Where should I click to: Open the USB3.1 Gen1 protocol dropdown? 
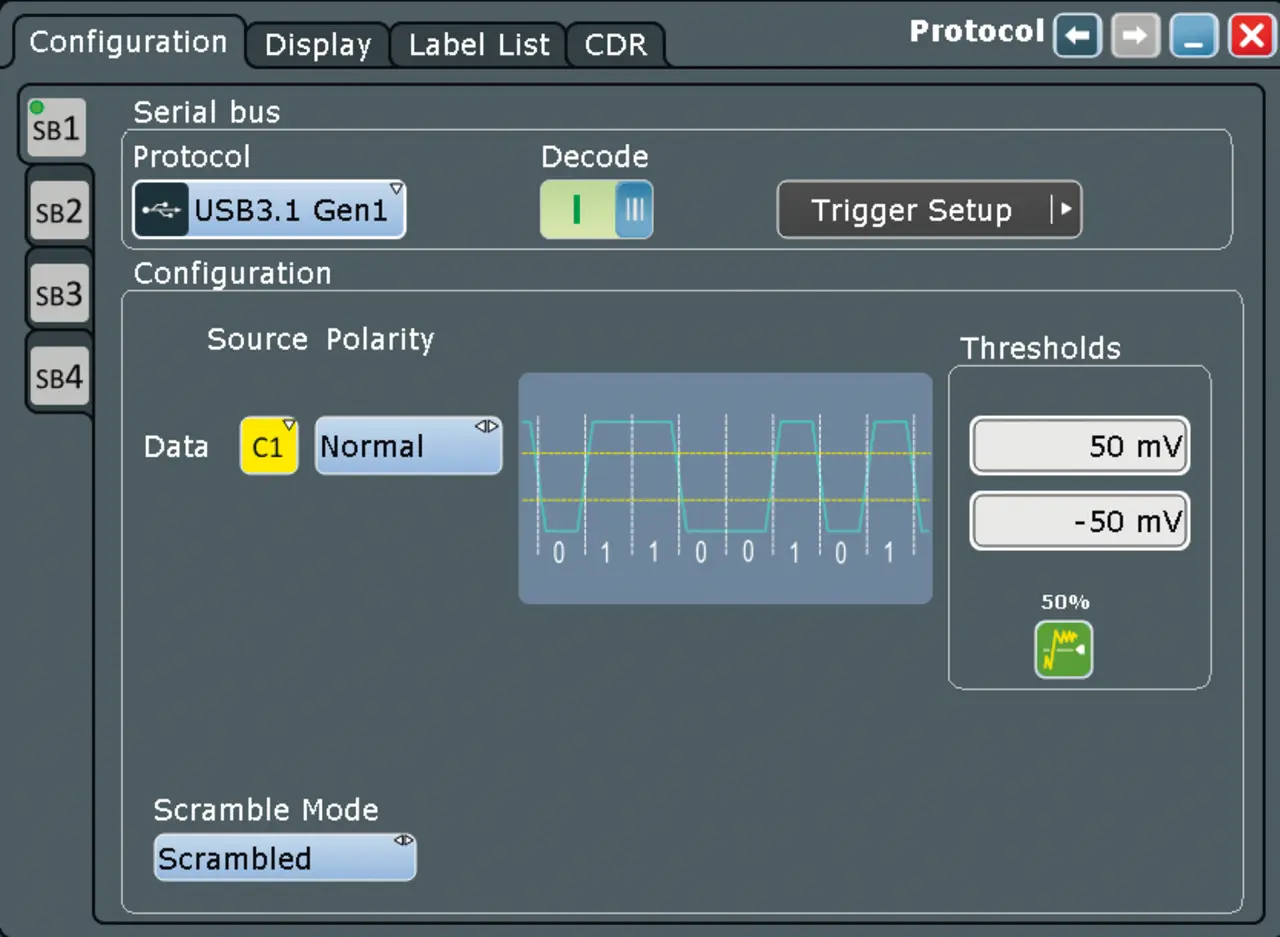pos(296,210)
